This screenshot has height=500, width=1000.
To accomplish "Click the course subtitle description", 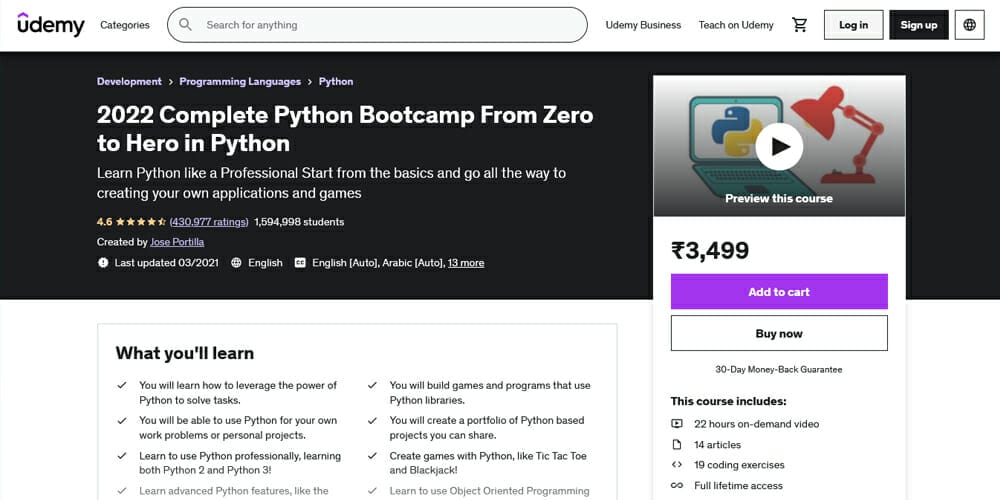I will pyautogui.click(x=332, y=183).
